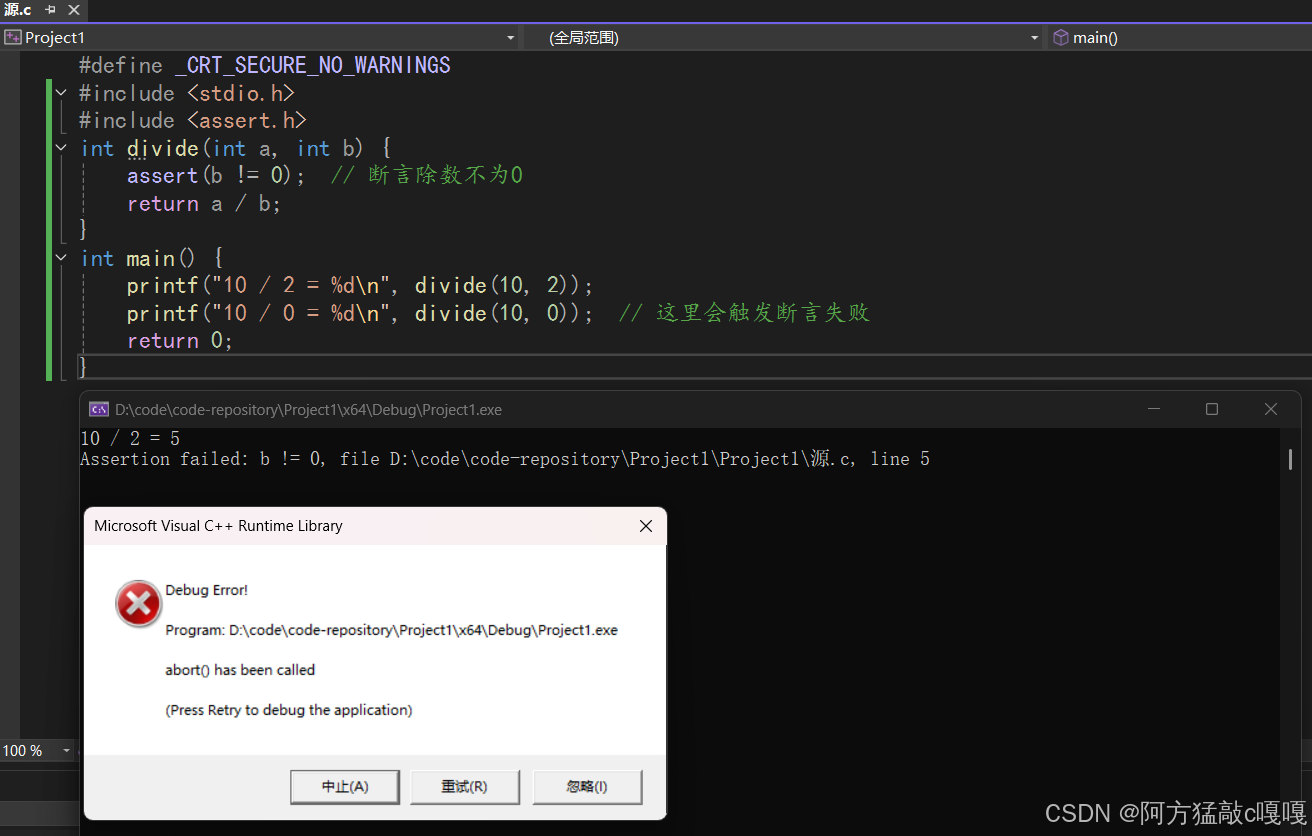Viewport: 1312px width, 836px height.
Task: Open the 100 % zoom dropdown
Action: click(67, 751)
